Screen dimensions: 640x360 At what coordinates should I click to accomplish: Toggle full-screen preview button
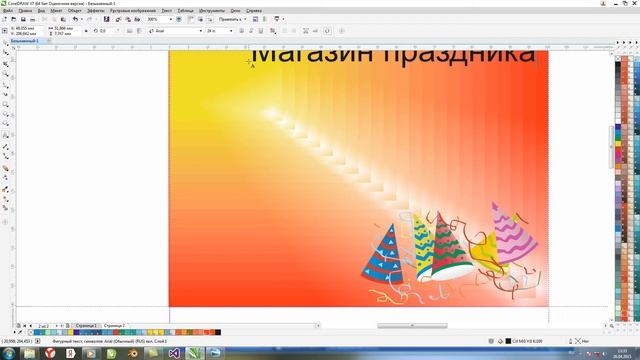point(179,19)
